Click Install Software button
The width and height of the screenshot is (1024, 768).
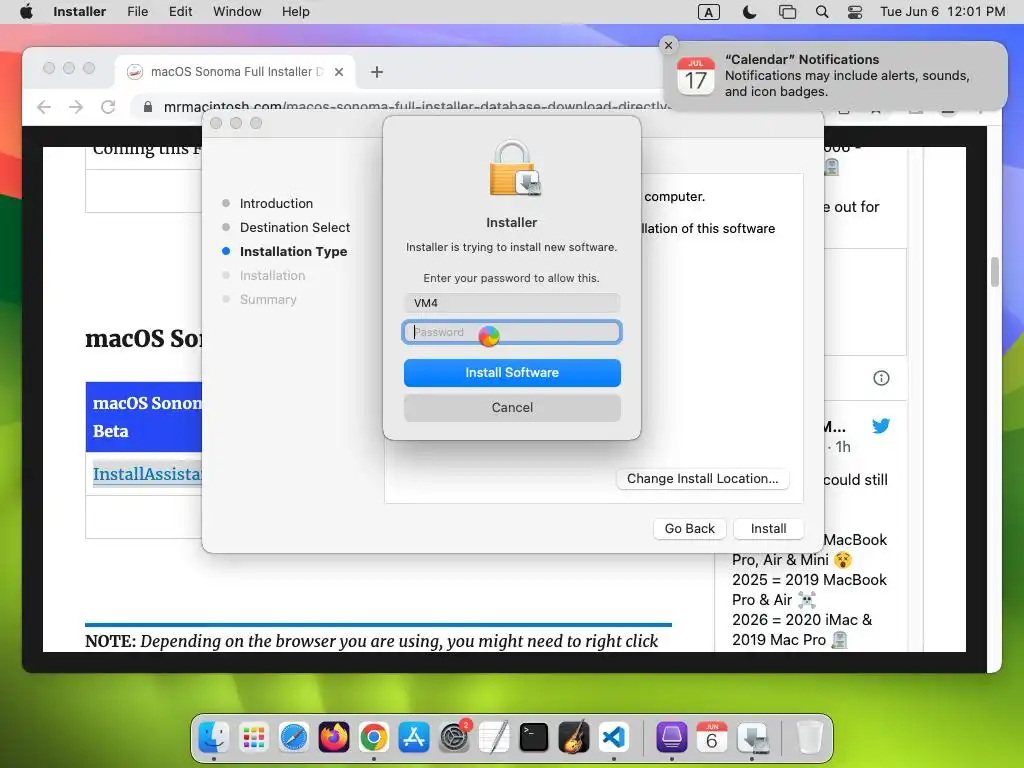[512, 373]
